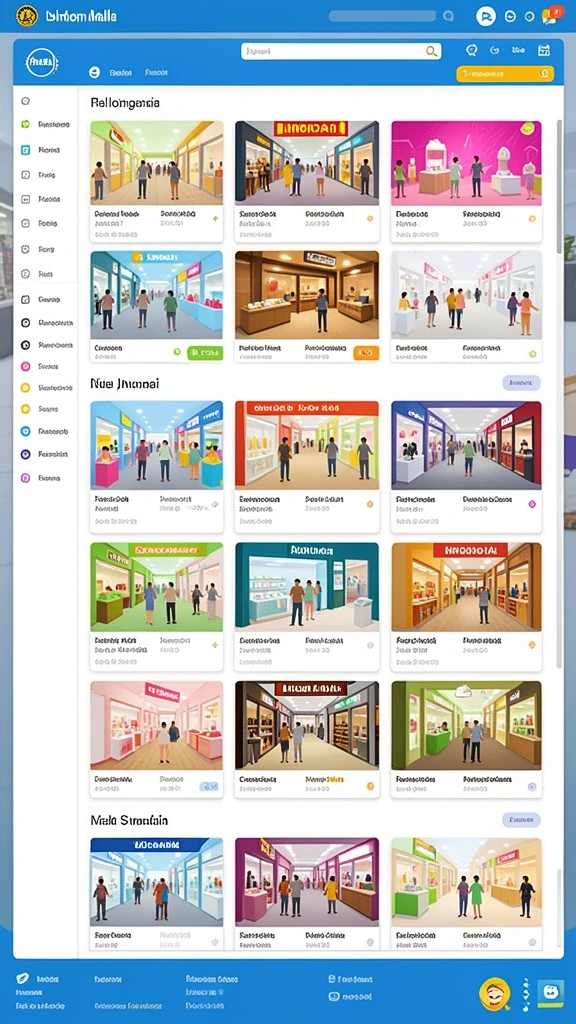Open the white profile avatar icon in top bar
Screen dimensions: 576x1024
click(x=485, y=16)
